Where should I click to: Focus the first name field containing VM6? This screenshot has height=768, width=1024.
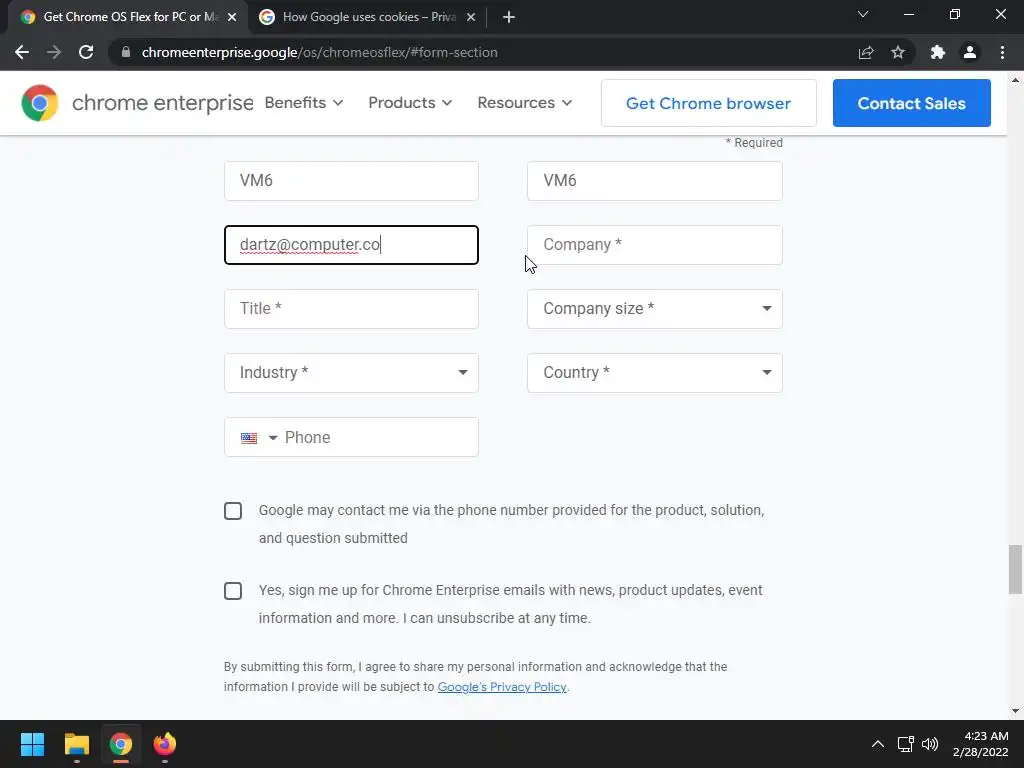[x=351, y=181]
